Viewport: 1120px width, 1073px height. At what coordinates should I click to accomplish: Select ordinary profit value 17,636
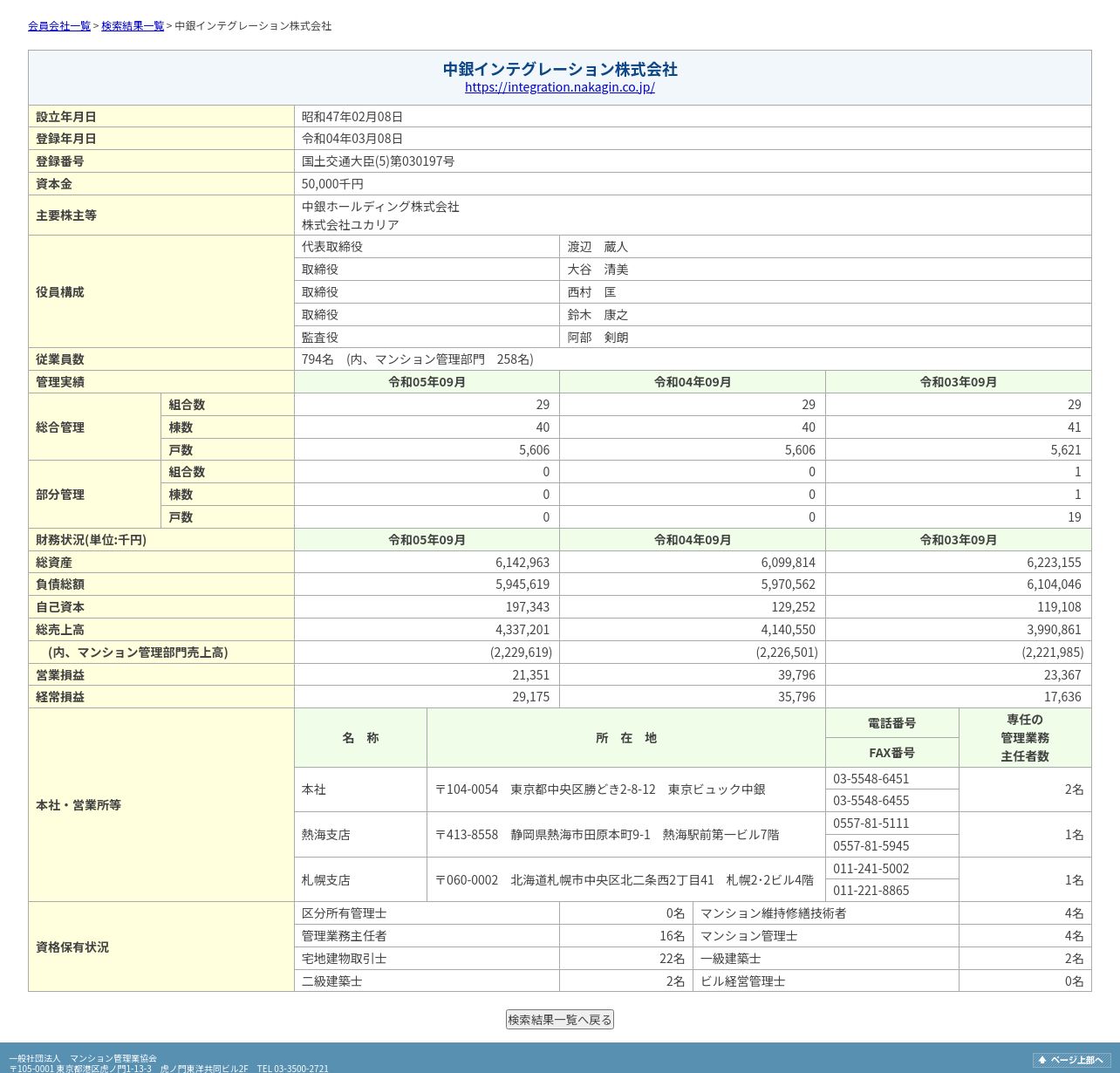click(x=1062, y=697)
